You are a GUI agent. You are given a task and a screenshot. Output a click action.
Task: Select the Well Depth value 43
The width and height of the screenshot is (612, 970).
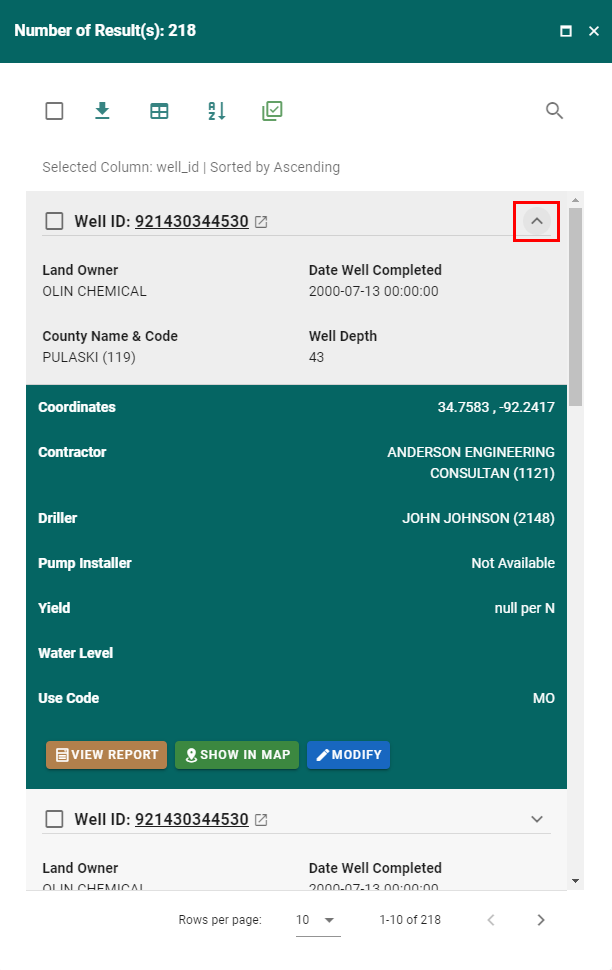pyautogui.click(x=316, y=358)
